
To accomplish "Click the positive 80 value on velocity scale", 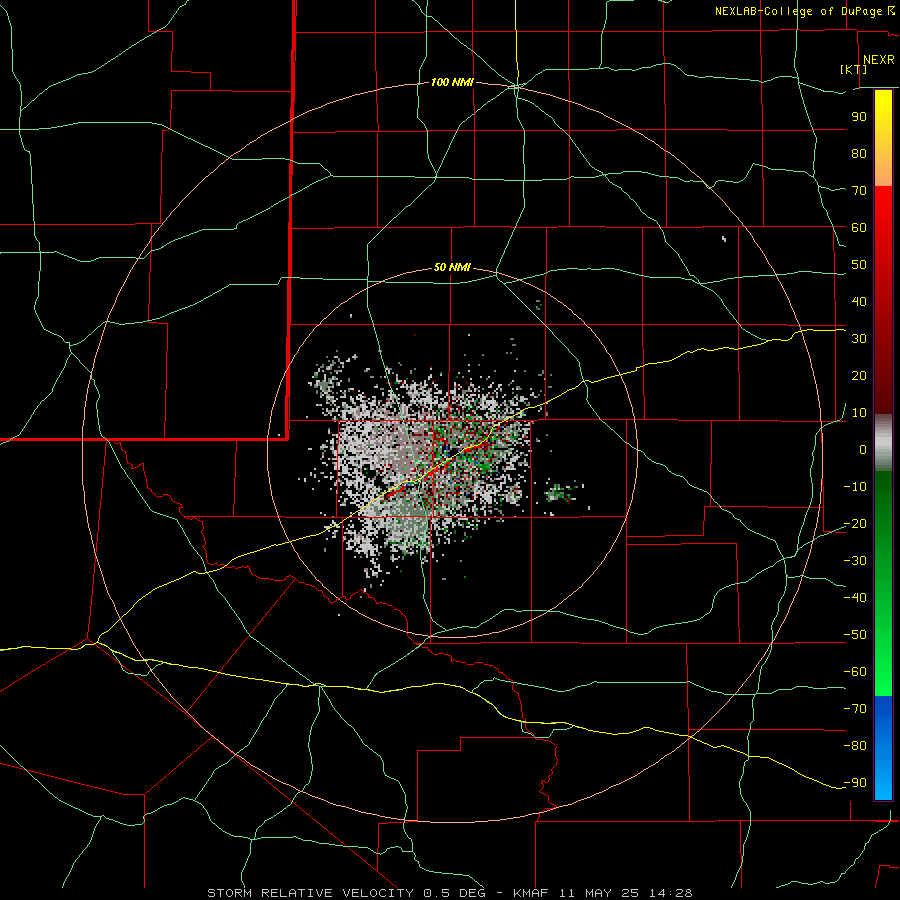I will click(x=859, y=154).
